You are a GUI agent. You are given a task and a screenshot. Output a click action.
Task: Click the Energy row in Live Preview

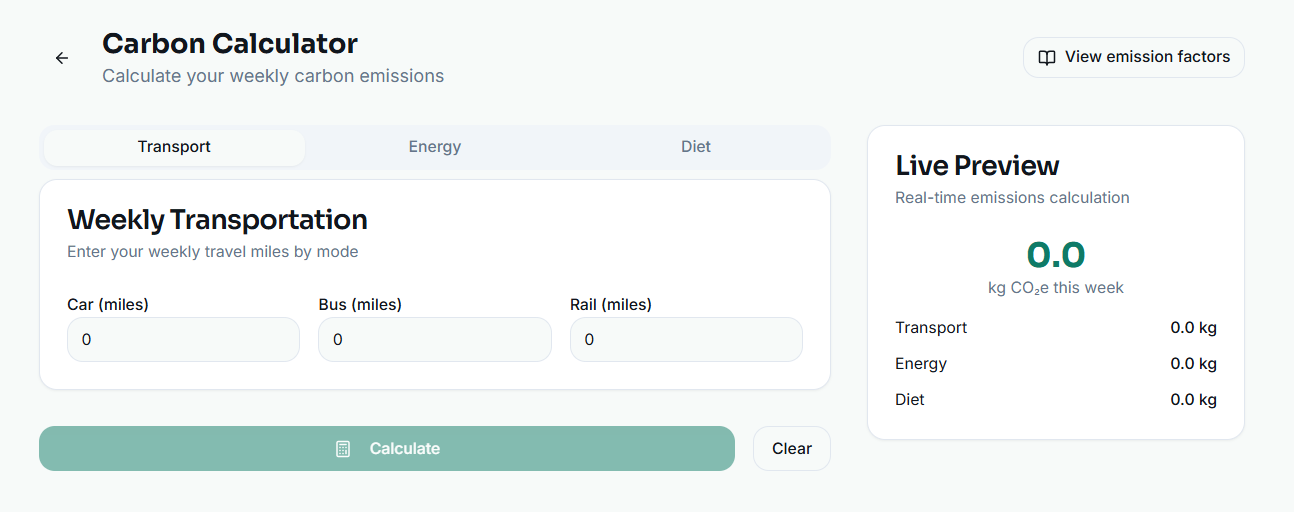coord(1055,364)
